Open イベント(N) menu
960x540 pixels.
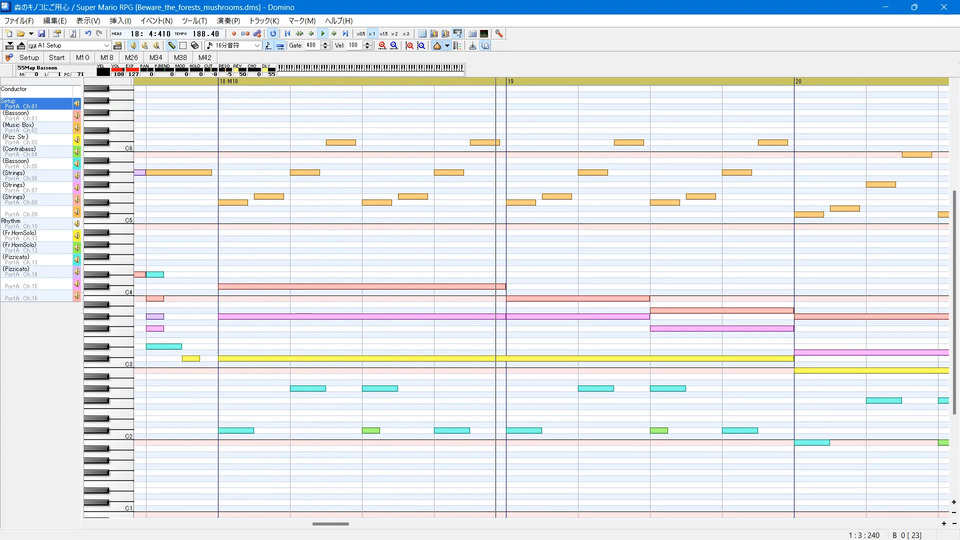(156, 20)
